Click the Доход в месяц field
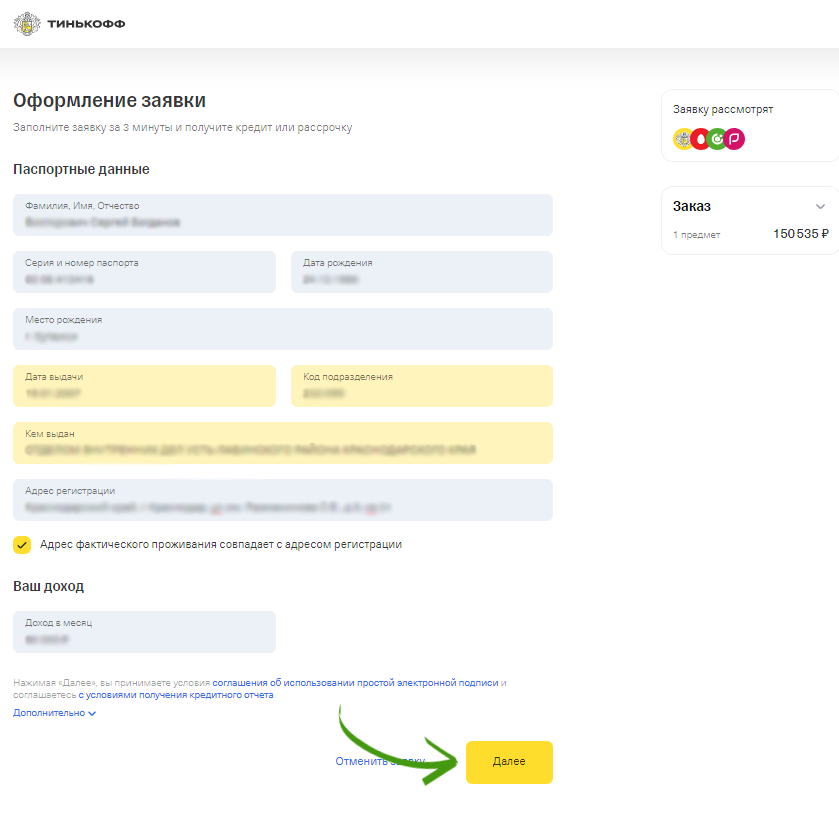 pyautogui.click(x=144, y=632)
